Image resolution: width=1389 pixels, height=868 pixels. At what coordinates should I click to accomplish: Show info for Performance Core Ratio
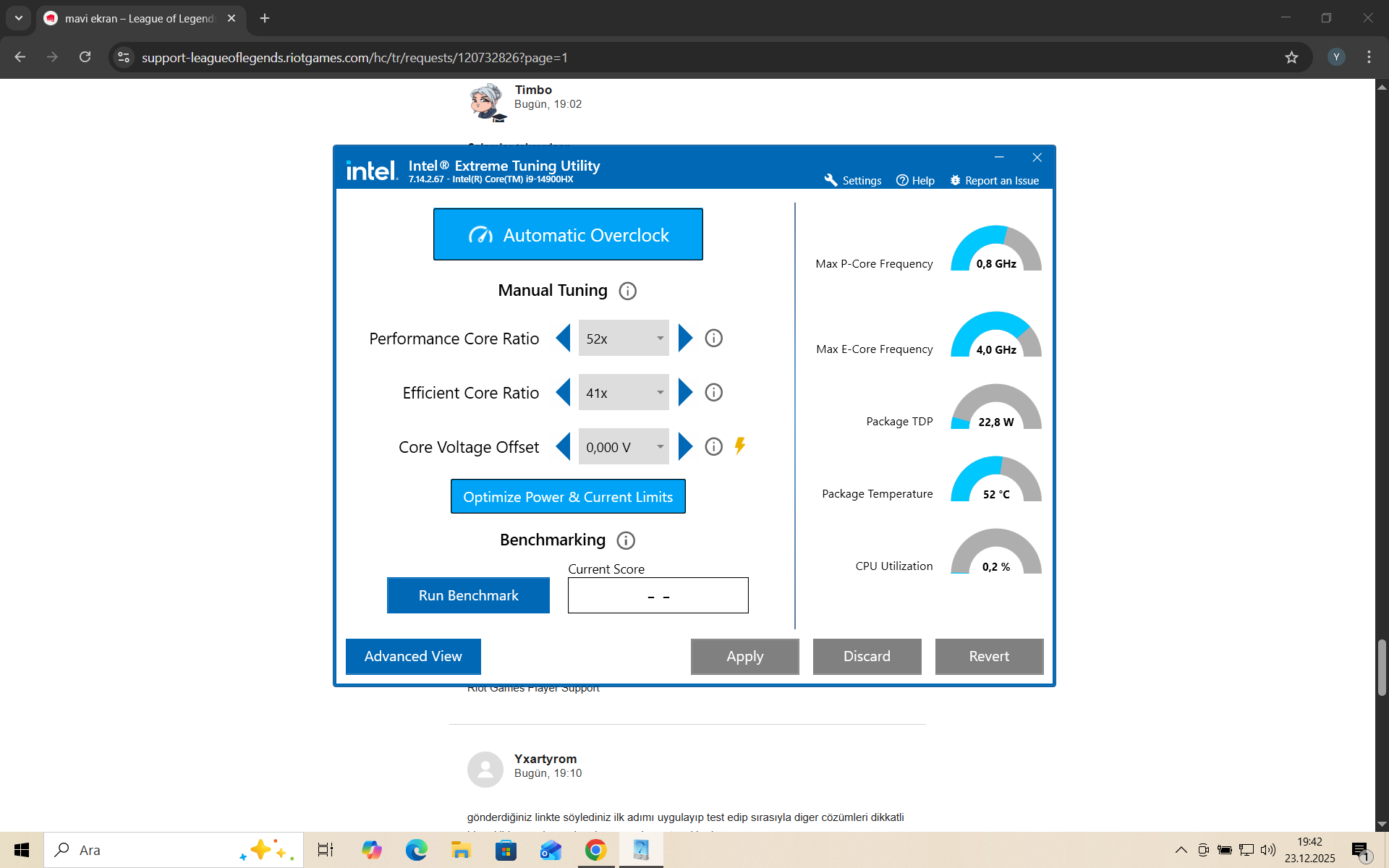713,339
